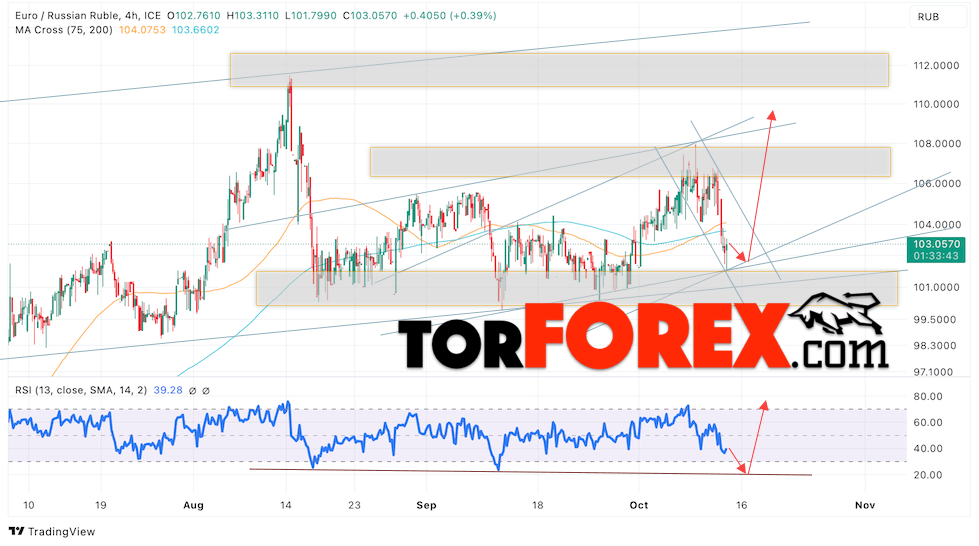Screen dimensions: 979x546
Task: Click the low value L101.7990
Action: (310, 16)
